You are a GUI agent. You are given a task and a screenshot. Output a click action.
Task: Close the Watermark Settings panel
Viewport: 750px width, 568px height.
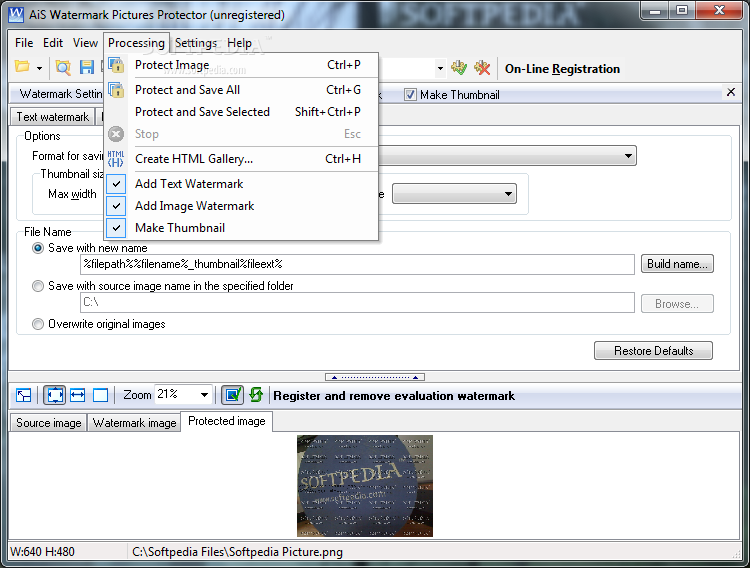point(731,92)
